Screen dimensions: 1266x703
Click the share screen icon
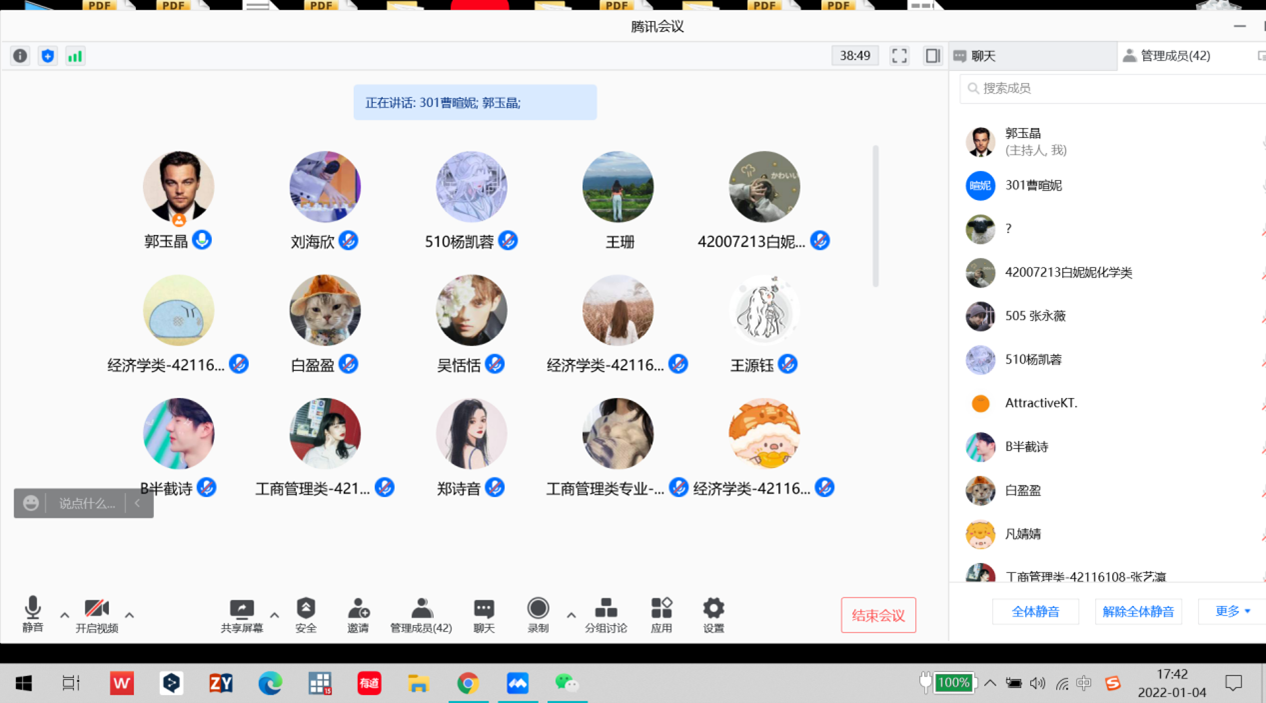click(242, 610)
